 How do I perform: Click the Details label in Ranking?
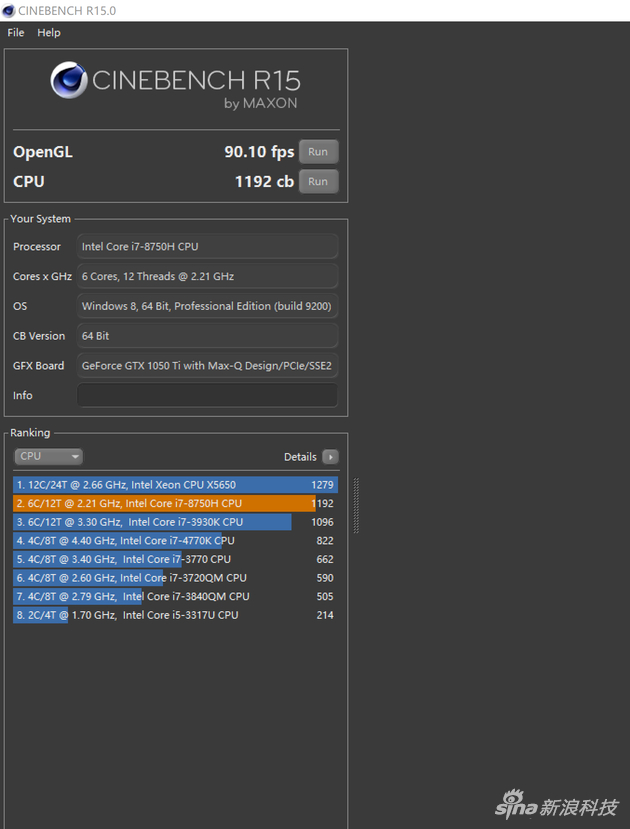point(300,457)
